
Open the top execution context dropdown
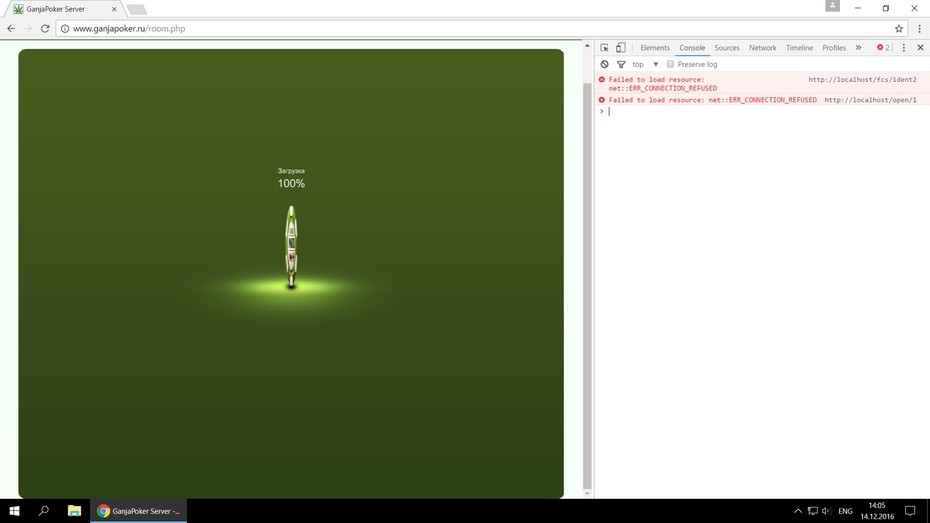click(645, 64)
